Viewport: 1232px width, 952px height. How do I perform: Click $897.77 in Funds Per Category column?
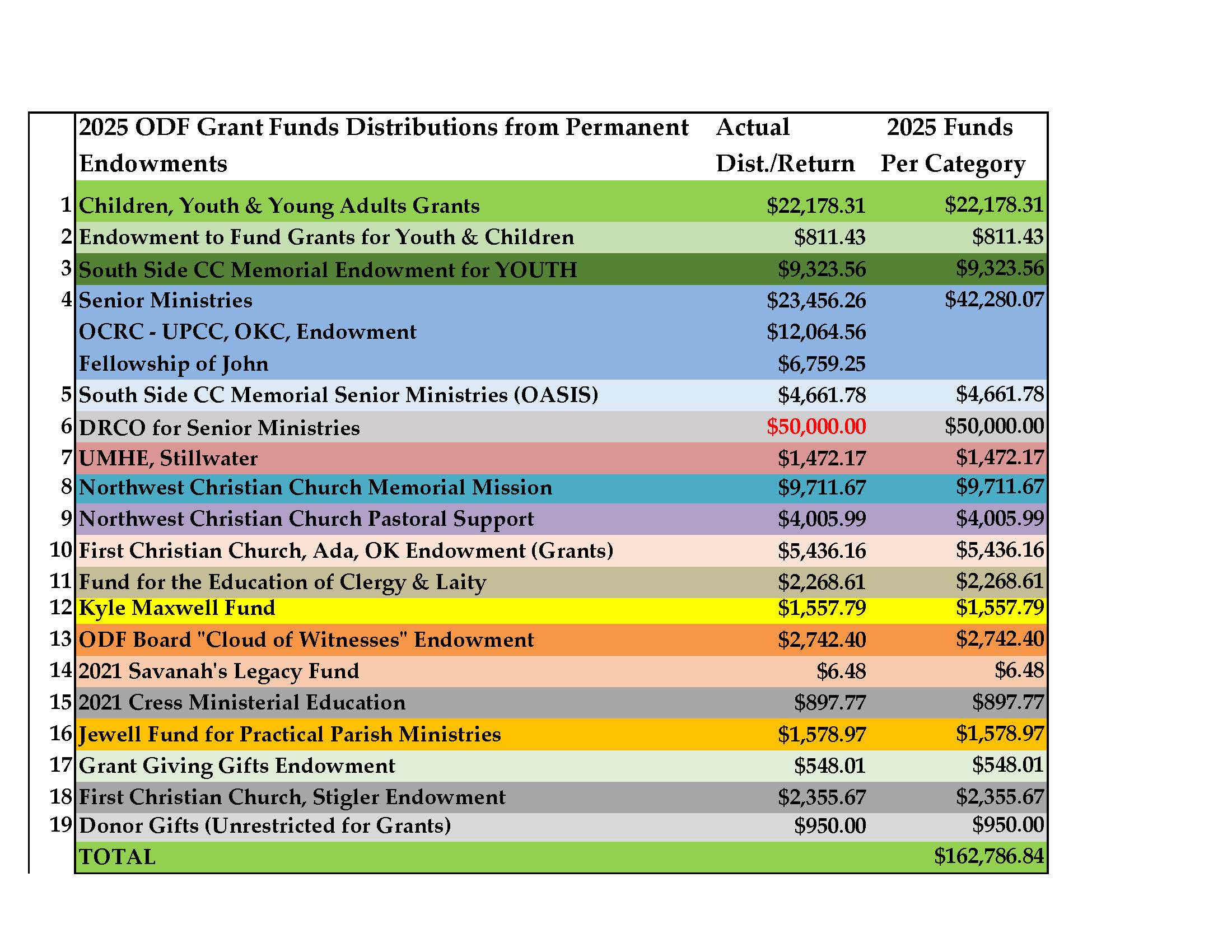(x=1008, y=702)
